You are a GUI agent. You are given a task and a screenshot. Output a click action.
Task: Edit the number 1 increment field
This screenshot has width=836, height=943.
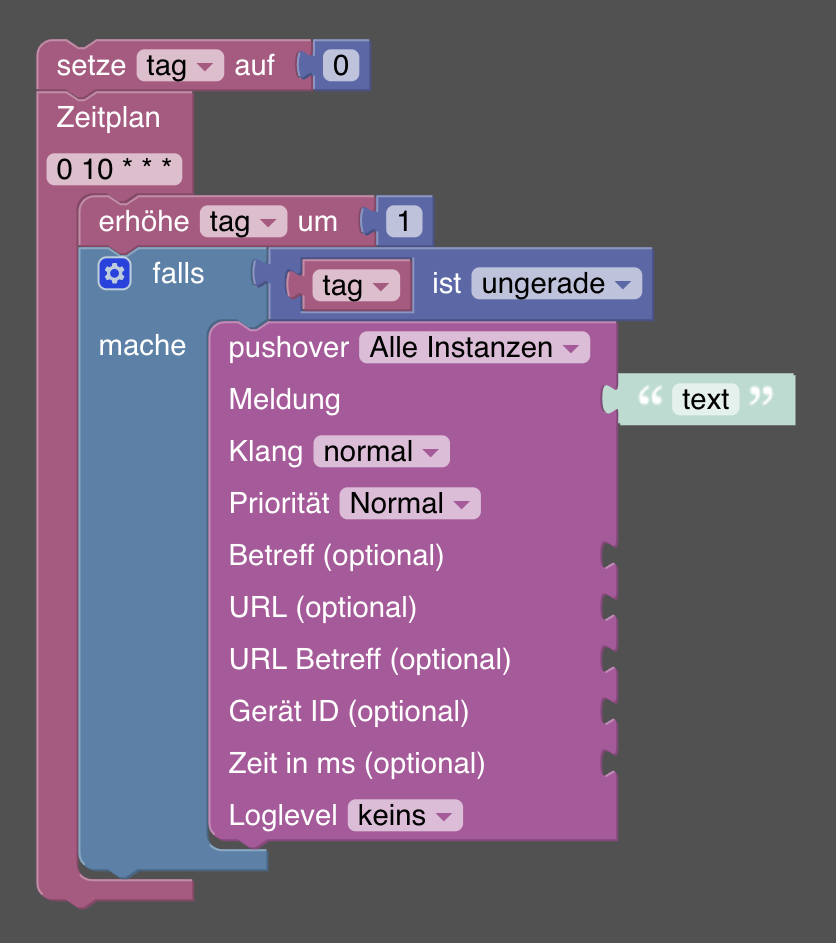404,221
